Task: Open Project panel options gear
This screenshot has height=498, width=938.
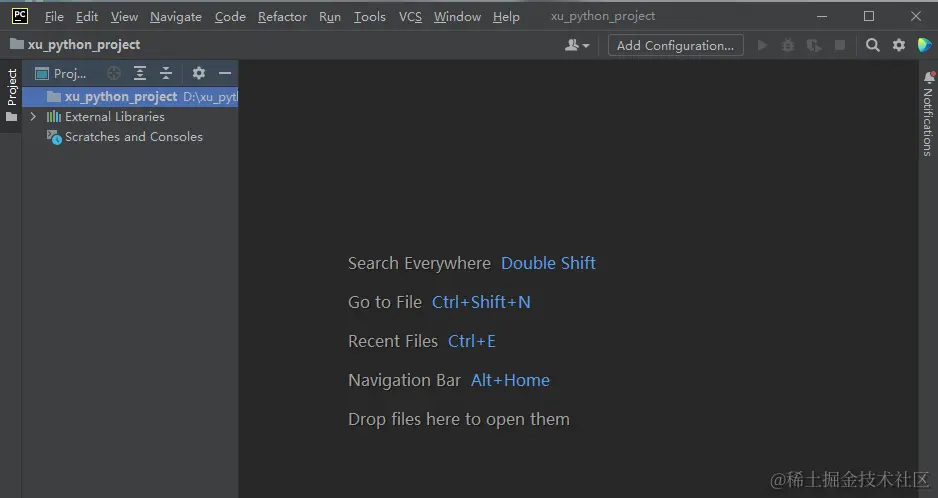Action: click(x=199, y=73)
